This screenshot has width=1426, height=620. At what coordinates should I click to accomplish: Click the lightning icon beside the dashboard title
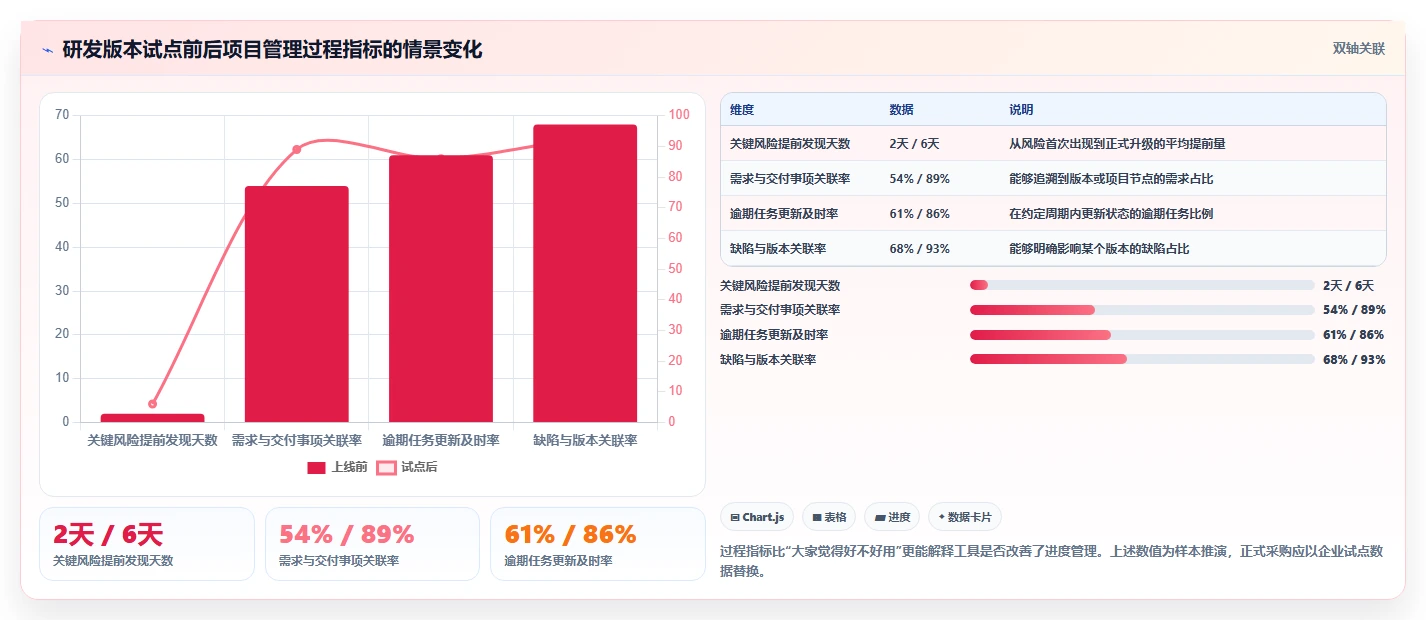[x=48, y=49]
